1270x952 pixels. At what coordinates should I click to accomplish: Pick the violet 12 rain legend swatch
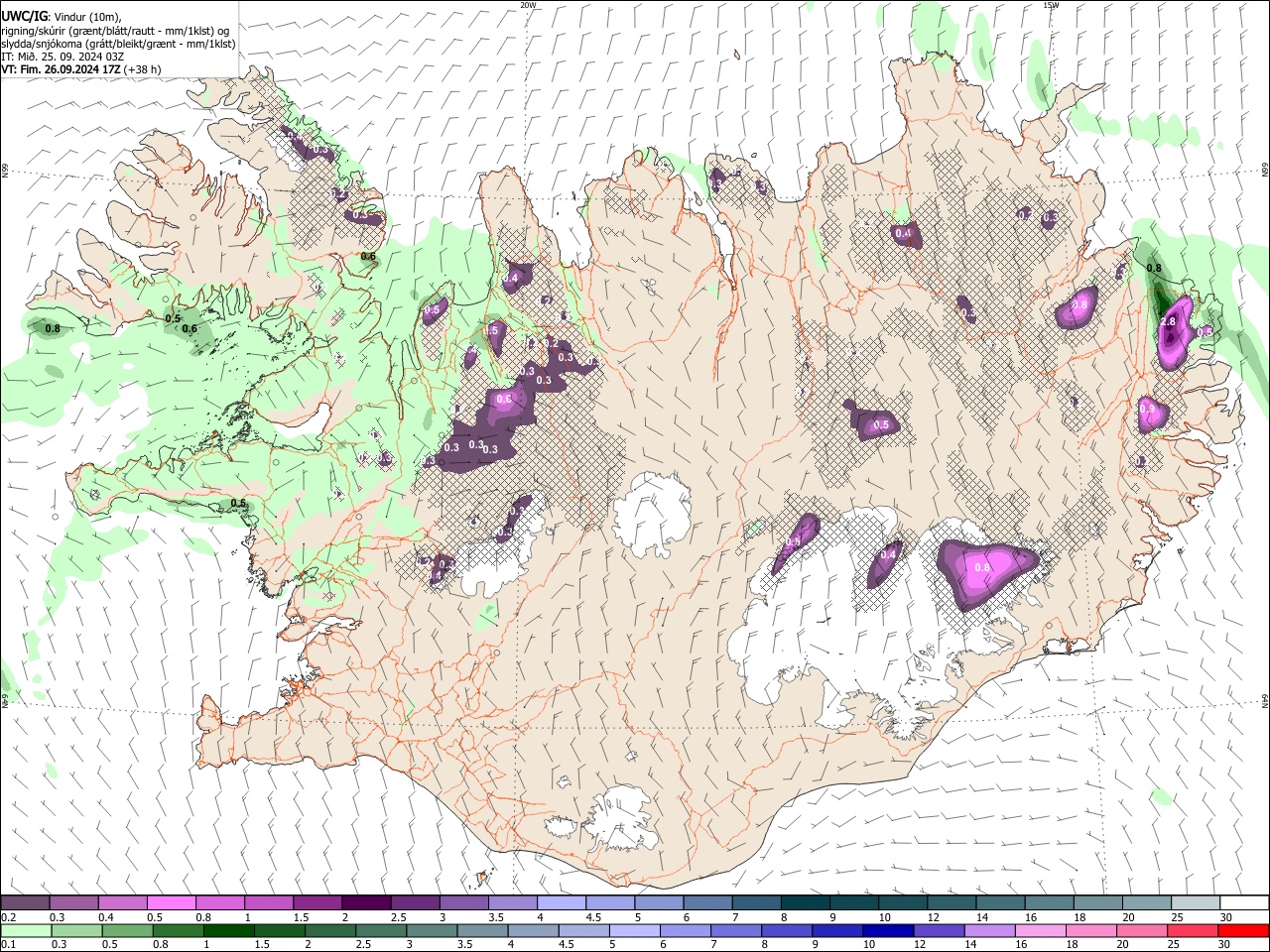pyautogui.click(x=938, y=930)
